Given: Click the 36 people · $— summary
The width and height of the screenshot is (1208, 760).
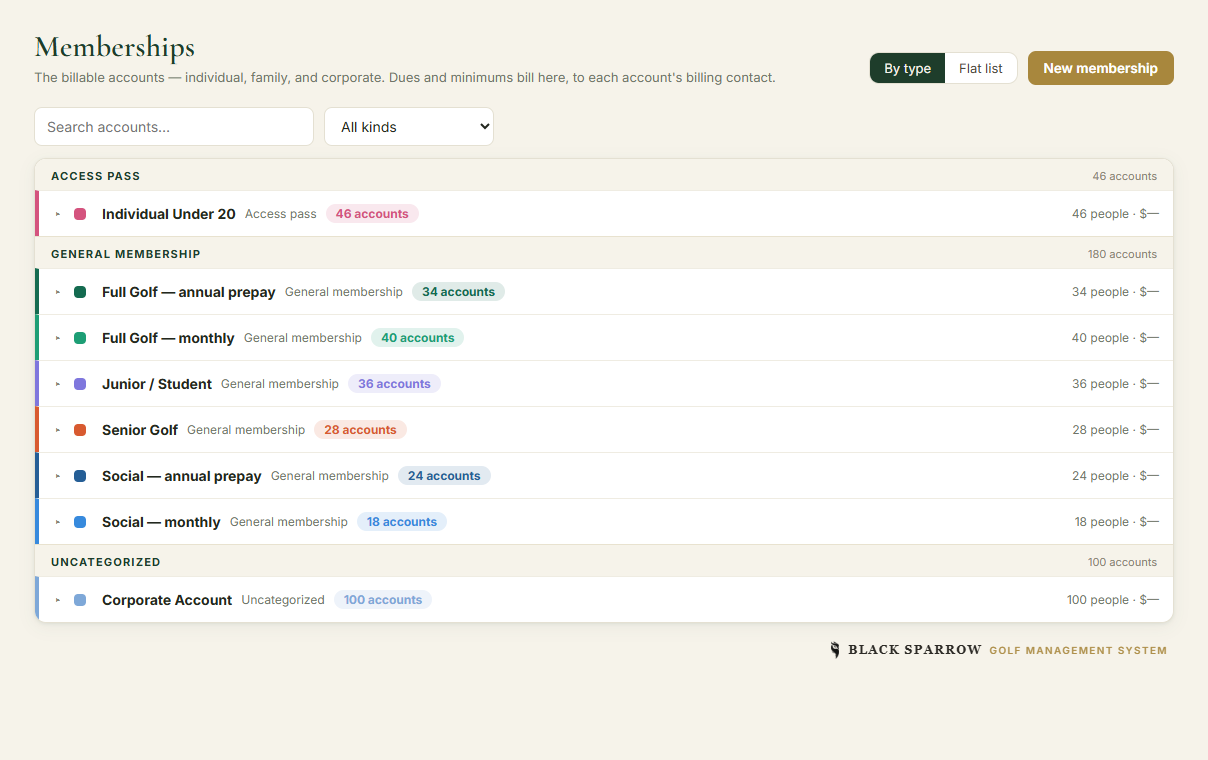Looking at the screenshot, I should (x=1115, y=384).
